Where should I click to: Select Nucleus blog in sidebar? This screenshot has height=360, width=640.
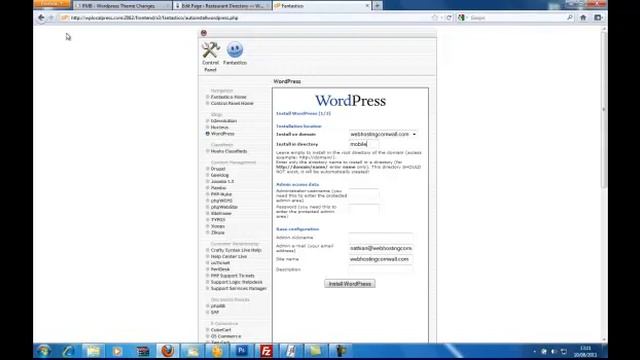(220, 127)
